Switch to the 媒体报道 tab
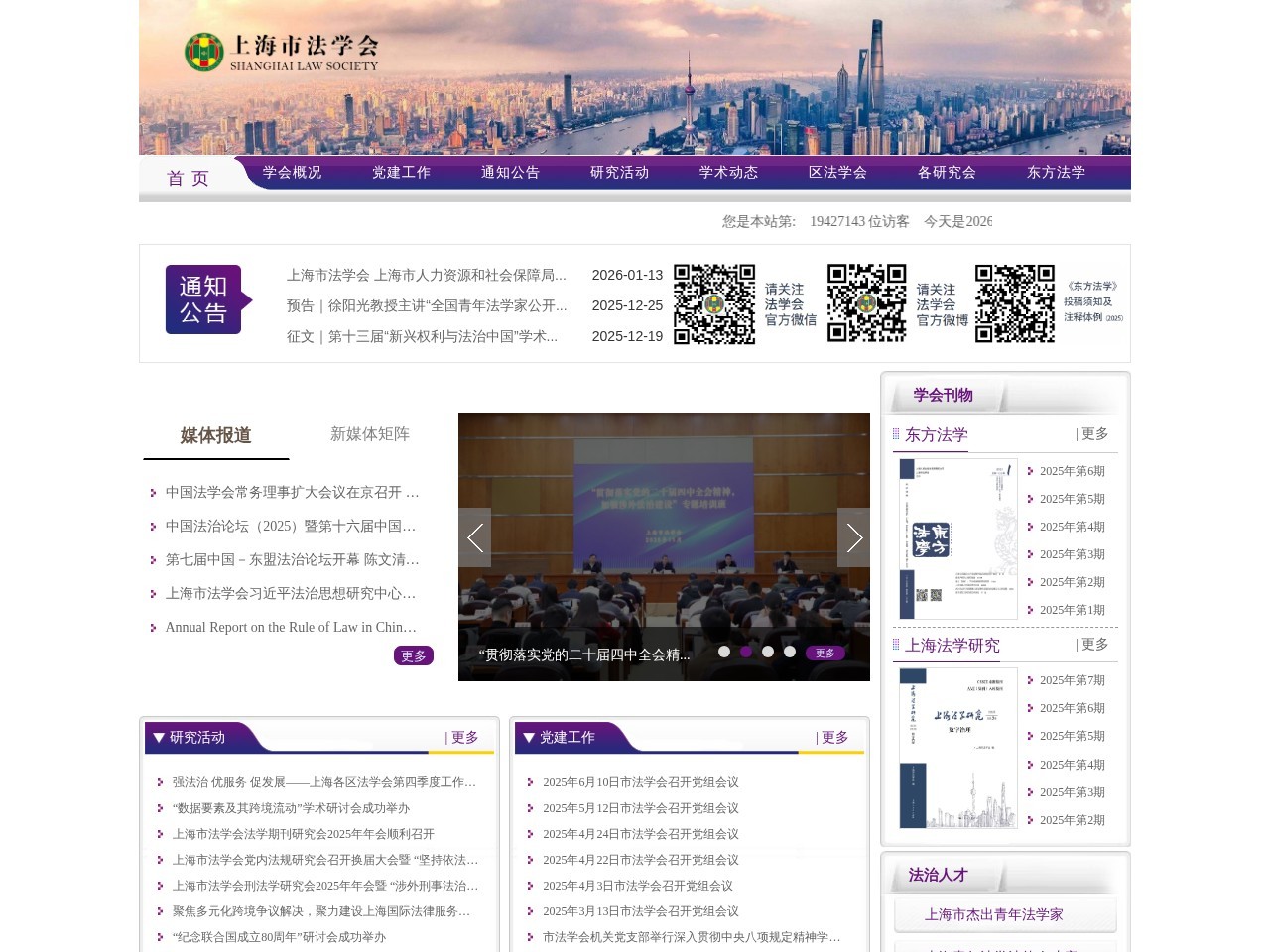The width and height of the screenshot is (1270, 952). pos(215,435)
